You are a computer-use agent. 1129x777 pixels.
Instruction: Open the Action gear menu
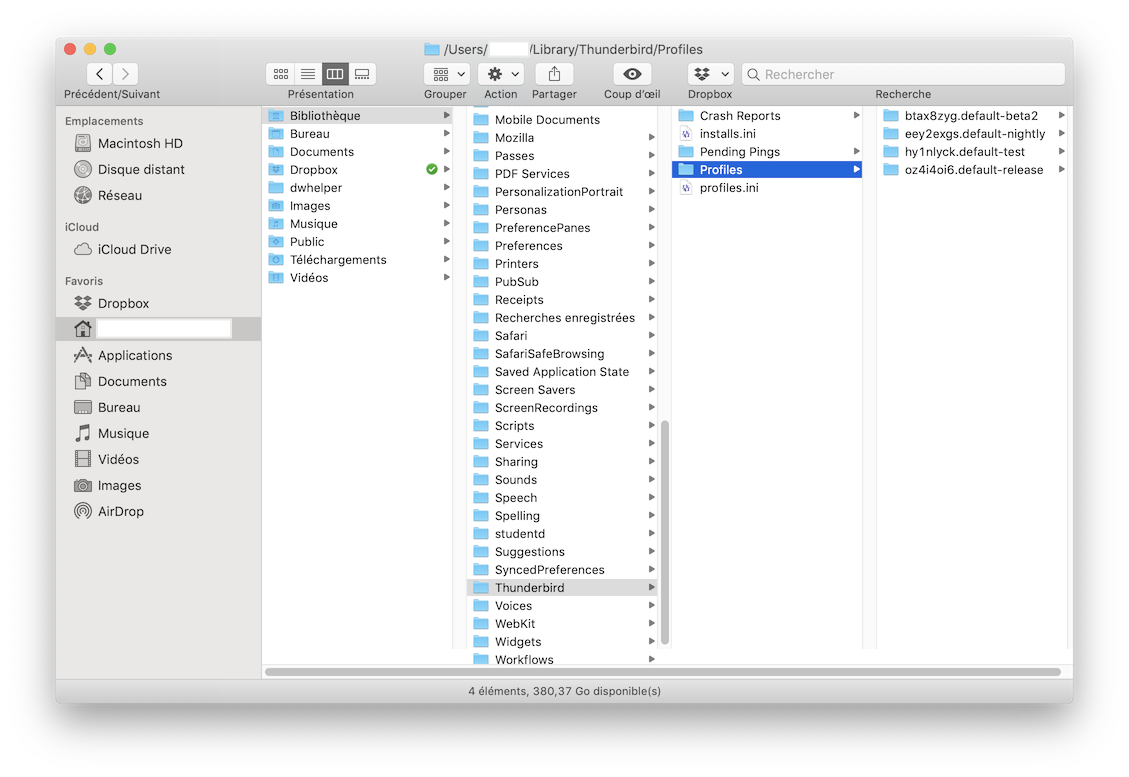pos(501,73)
